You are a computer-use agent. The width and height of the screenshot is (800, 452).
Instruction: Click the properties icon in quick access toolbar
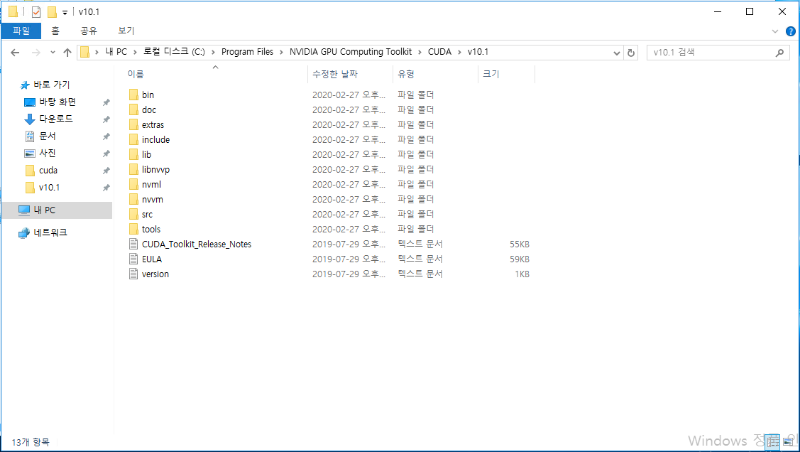pyautogui.click(x=36, y=11)
